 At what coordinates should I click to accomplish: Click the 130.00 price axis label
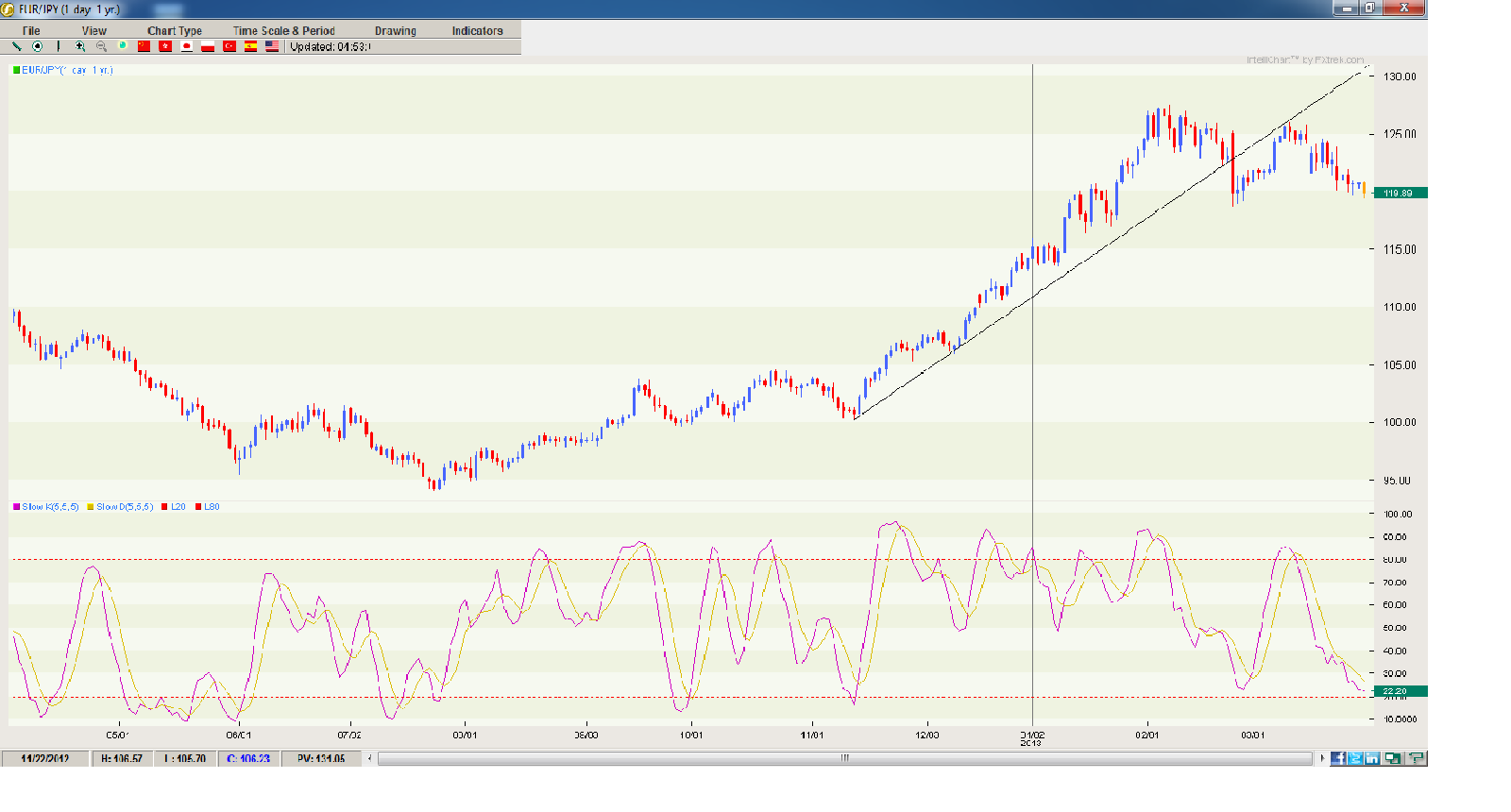1400,76
